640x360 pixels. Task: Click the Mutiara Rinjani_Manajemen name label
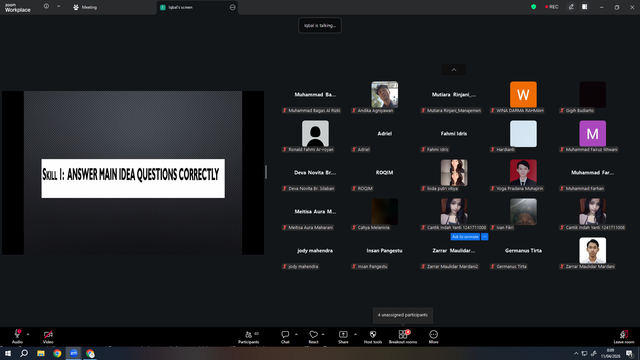click(x=451, y=111)
